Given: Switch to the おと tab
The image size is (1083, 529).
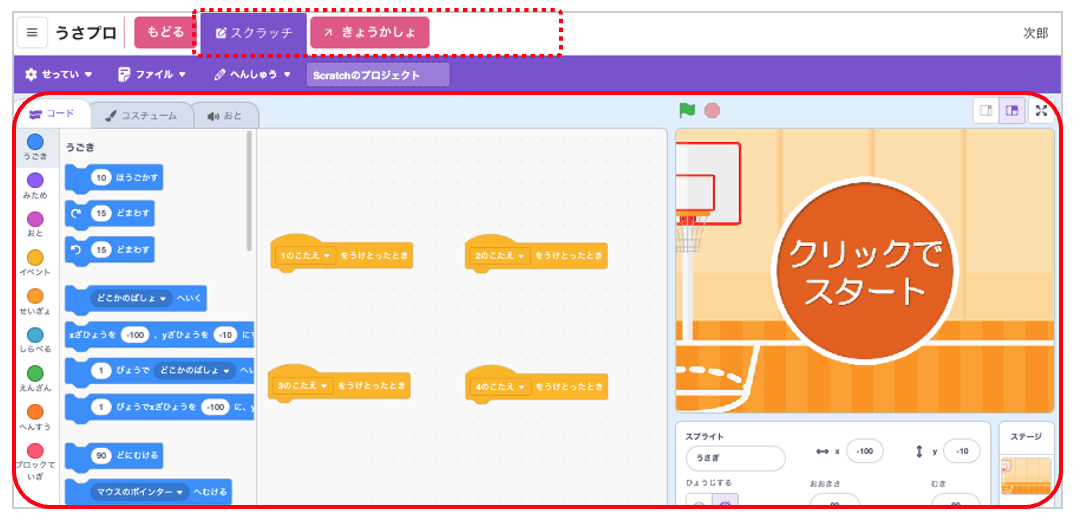Looking at the screenshot, I should click(x=225, y=116).
